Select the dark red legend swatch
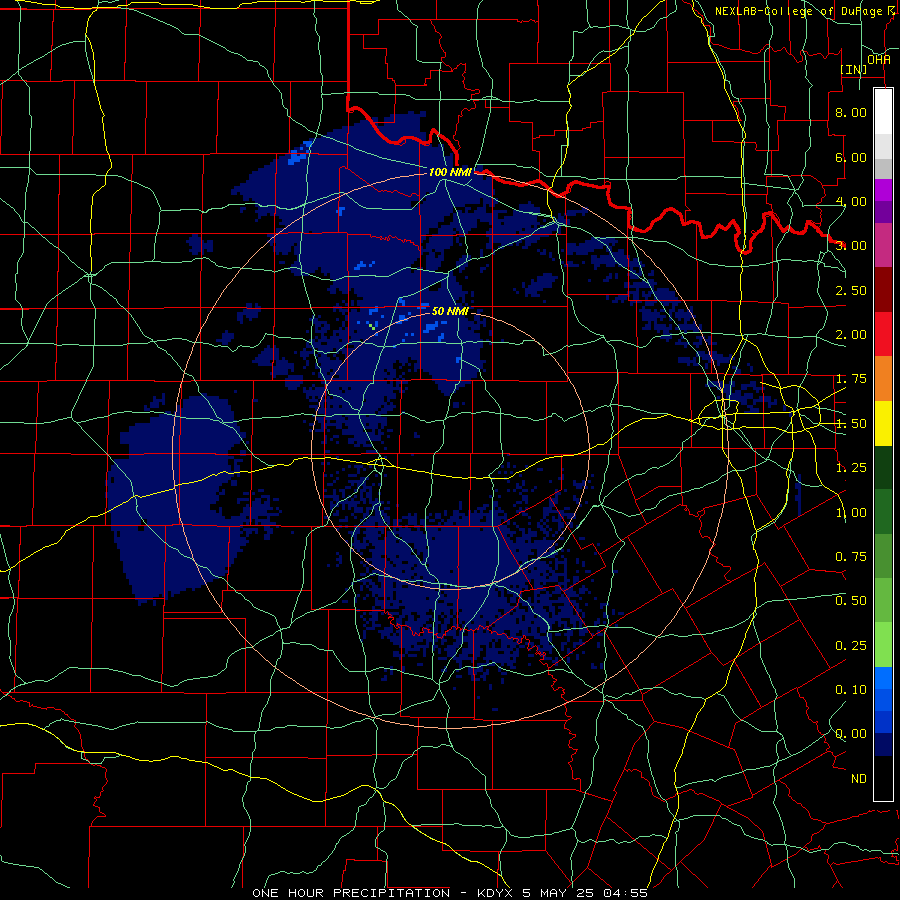Image resolution: width=900 pixels, height=900 pixels. (883, 290)
